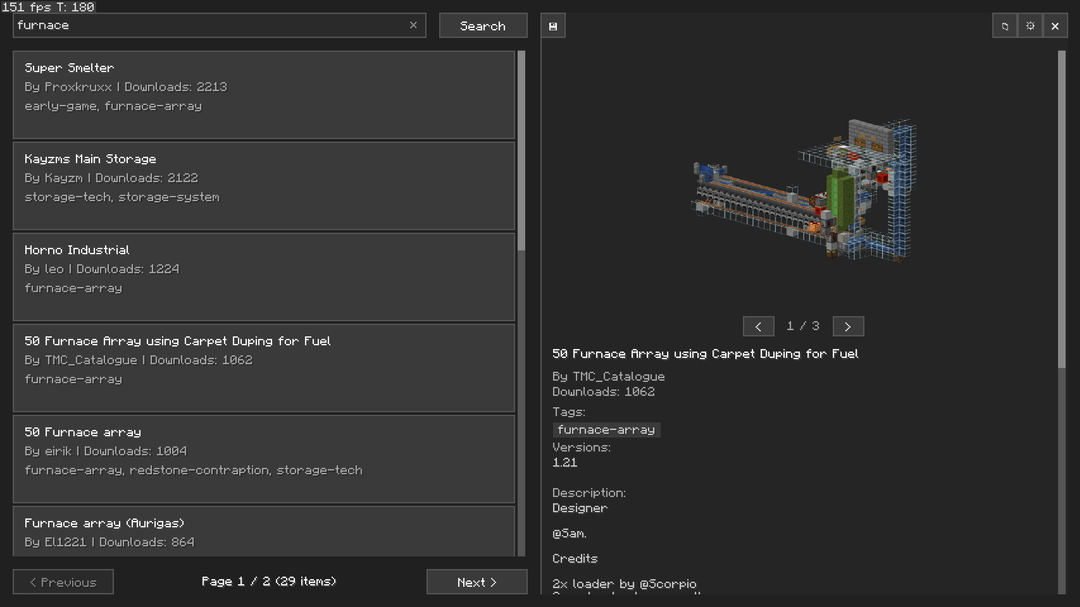
Task: Click the 3D schematic preview thumbnail
Action: tap(805, 190)
